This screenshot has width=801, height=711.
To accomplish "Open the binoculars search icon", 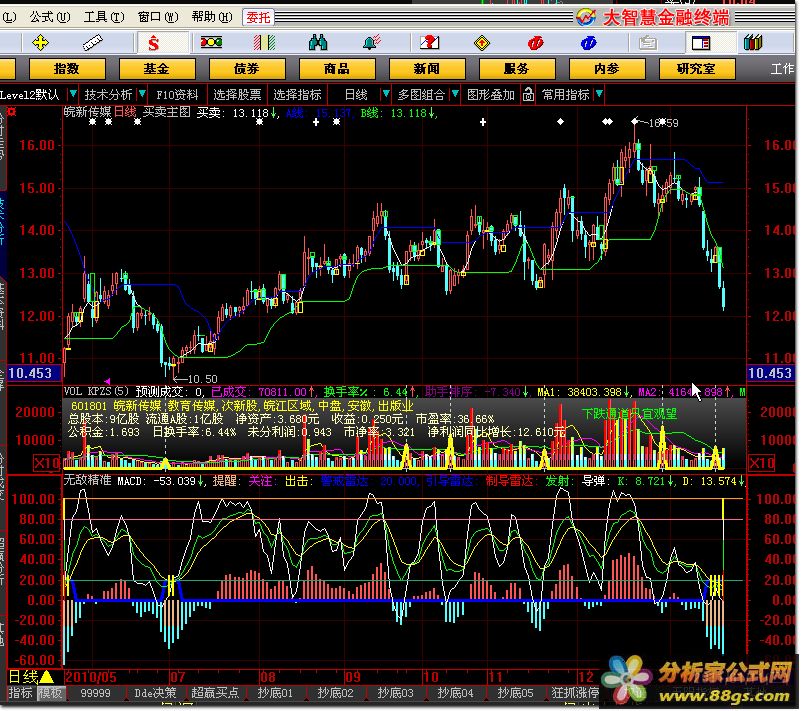I will click(x=318, y=43).
